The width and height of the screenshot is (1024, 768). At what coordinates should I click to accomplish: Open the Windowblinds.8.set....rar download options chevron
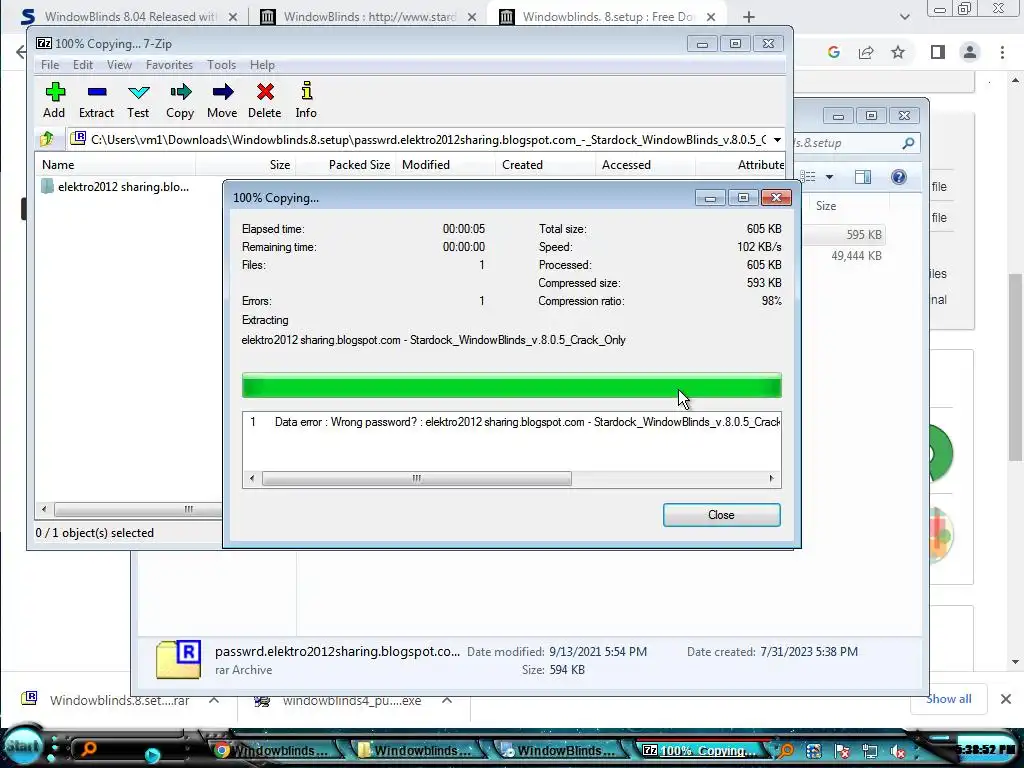(x=214, y=700)
